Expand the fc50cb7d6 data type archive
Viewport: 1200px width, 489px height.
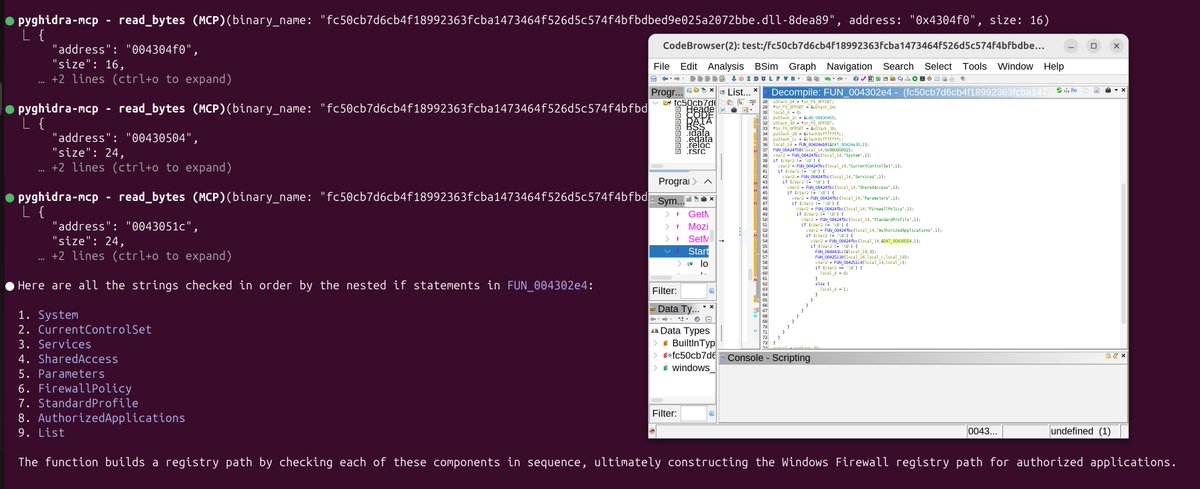coord(655,355)
